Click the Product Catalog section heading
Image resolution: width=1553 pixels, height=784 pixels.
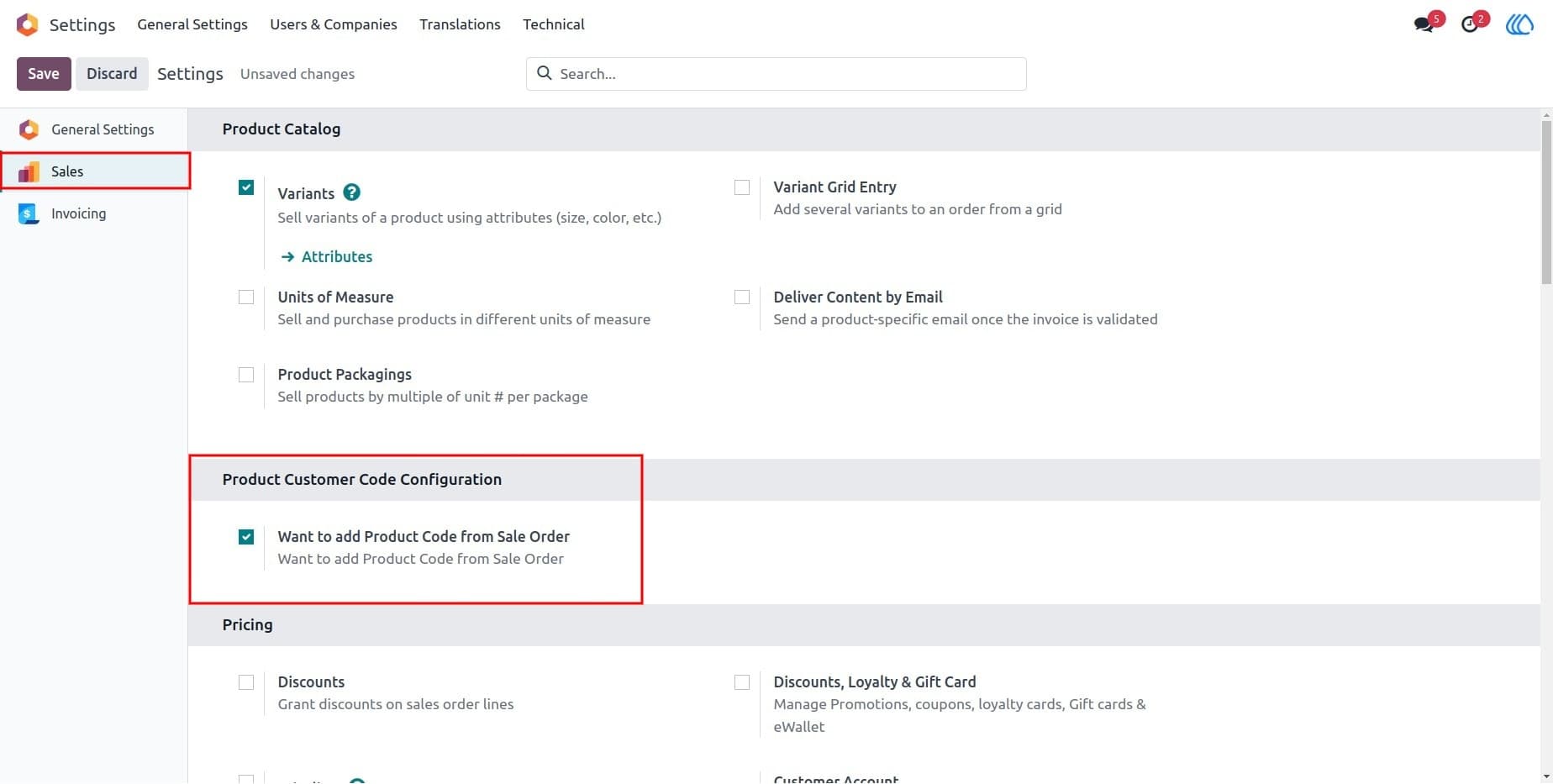point(282,129)
